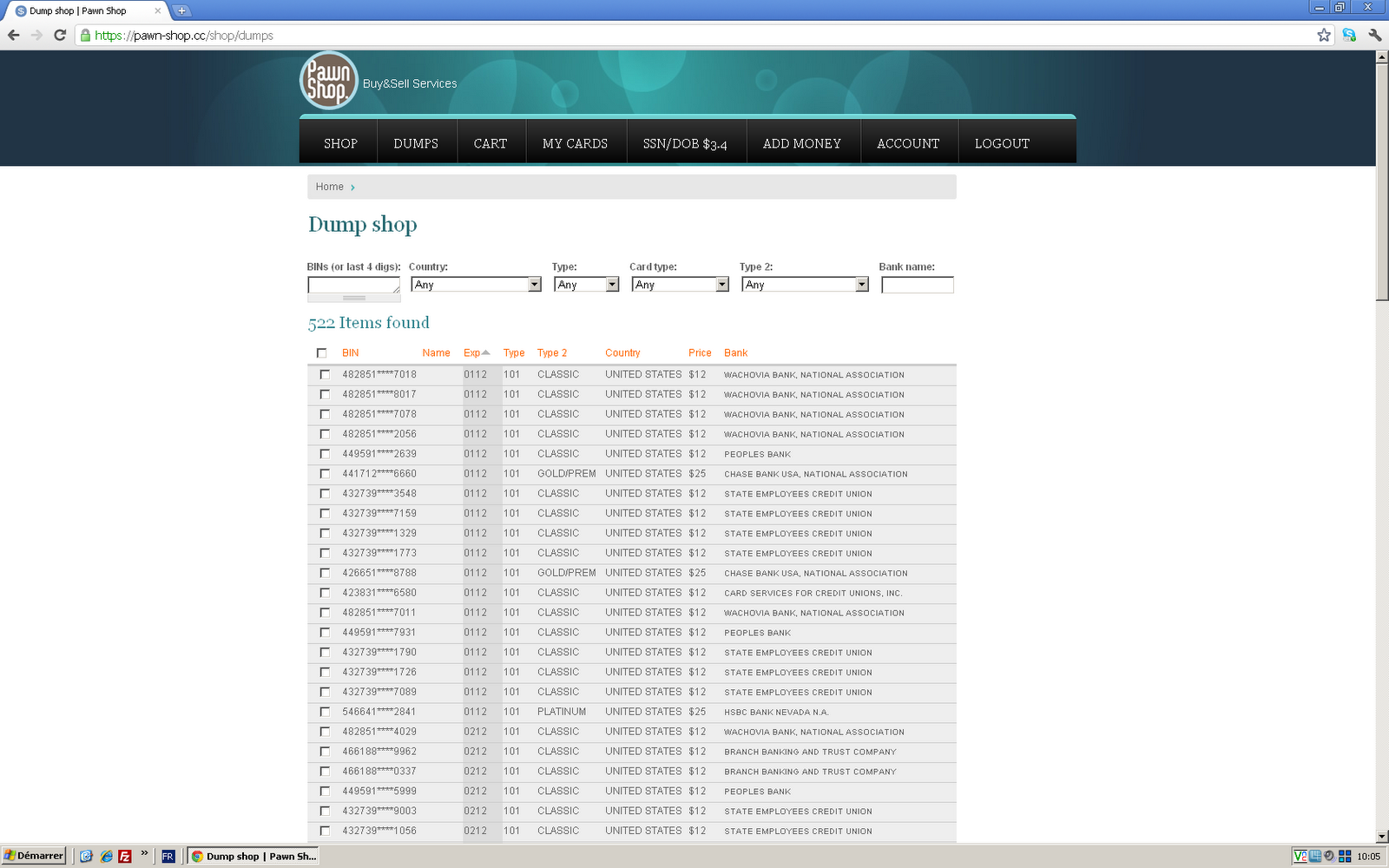Bookmark this page with the star icon
The image size is (1389, 868).
[1324, 36]
